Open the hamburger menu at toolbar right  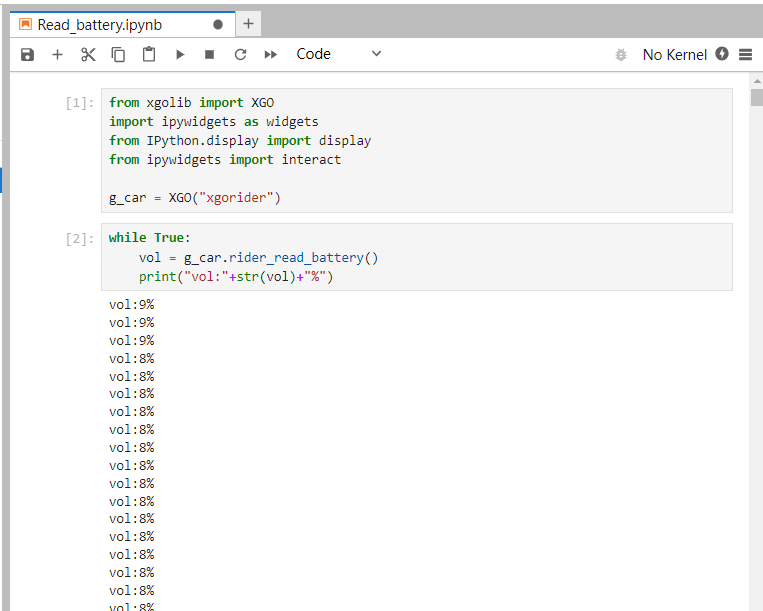click(745, 54)
